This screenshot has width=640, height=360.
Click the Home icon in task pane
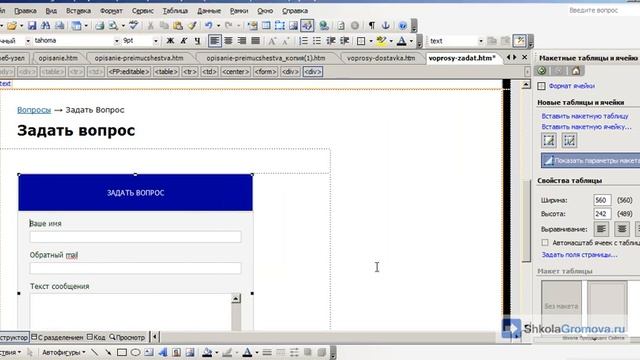(576, 71)
